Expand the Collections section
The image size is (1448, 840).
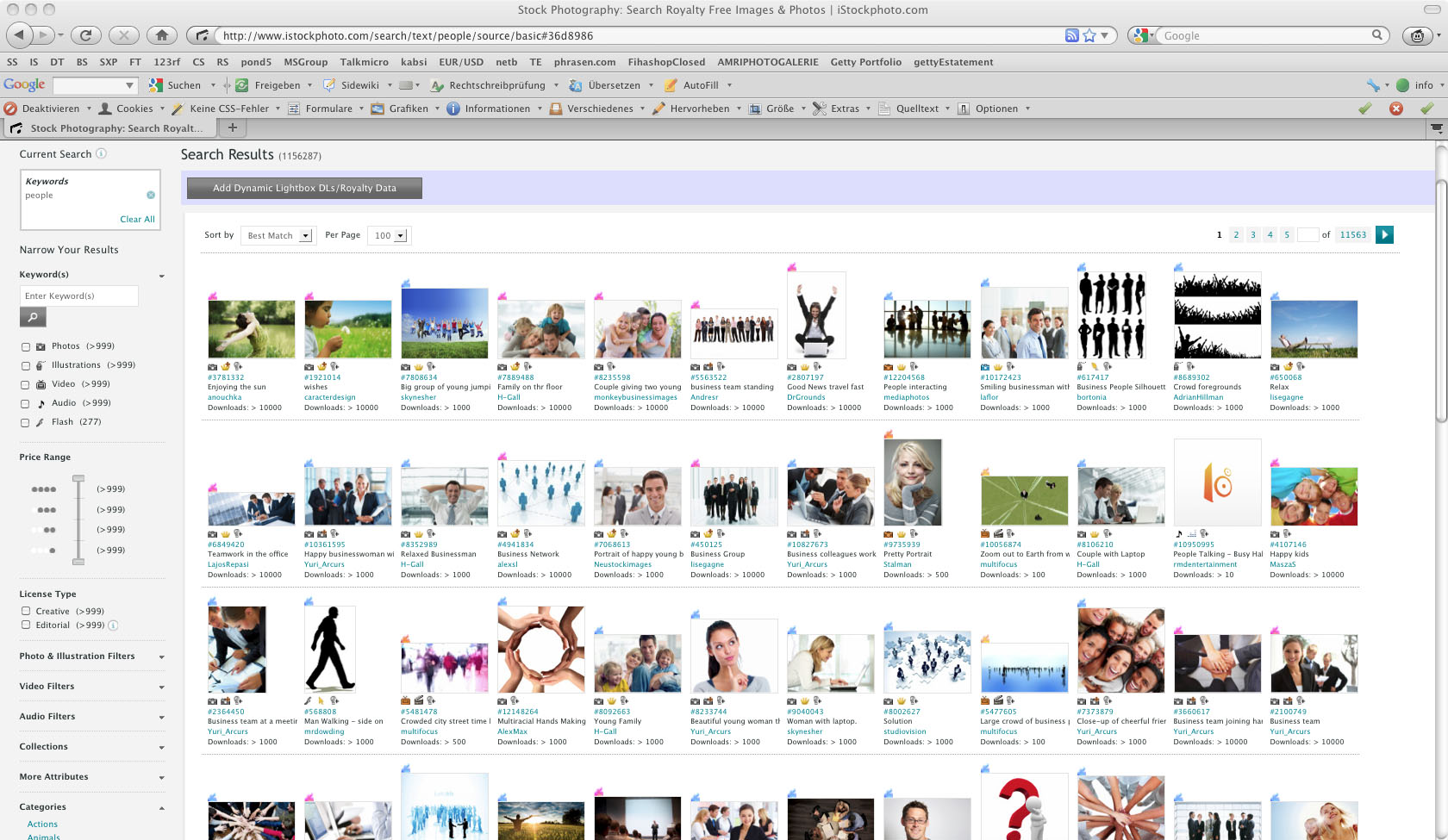161,748
